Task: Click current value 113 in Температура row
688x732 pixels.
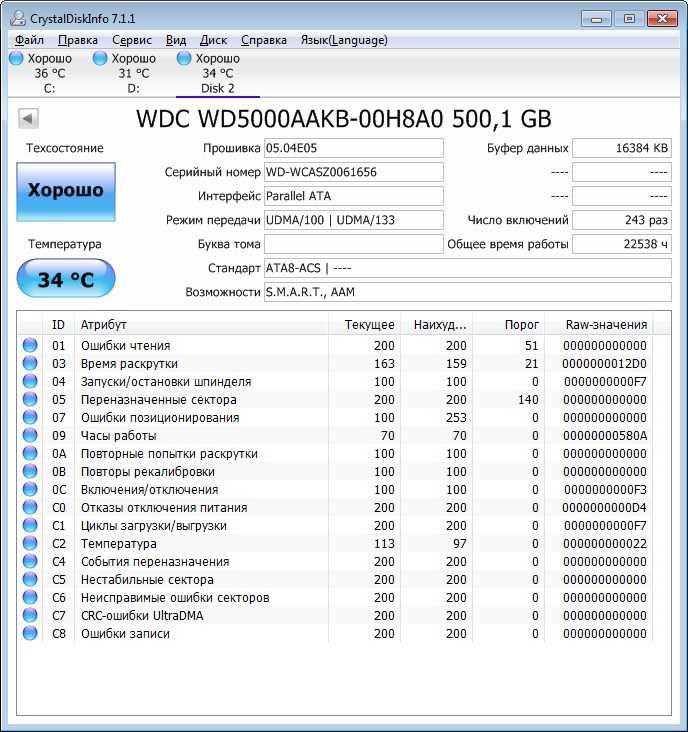Action: (384, 543)
